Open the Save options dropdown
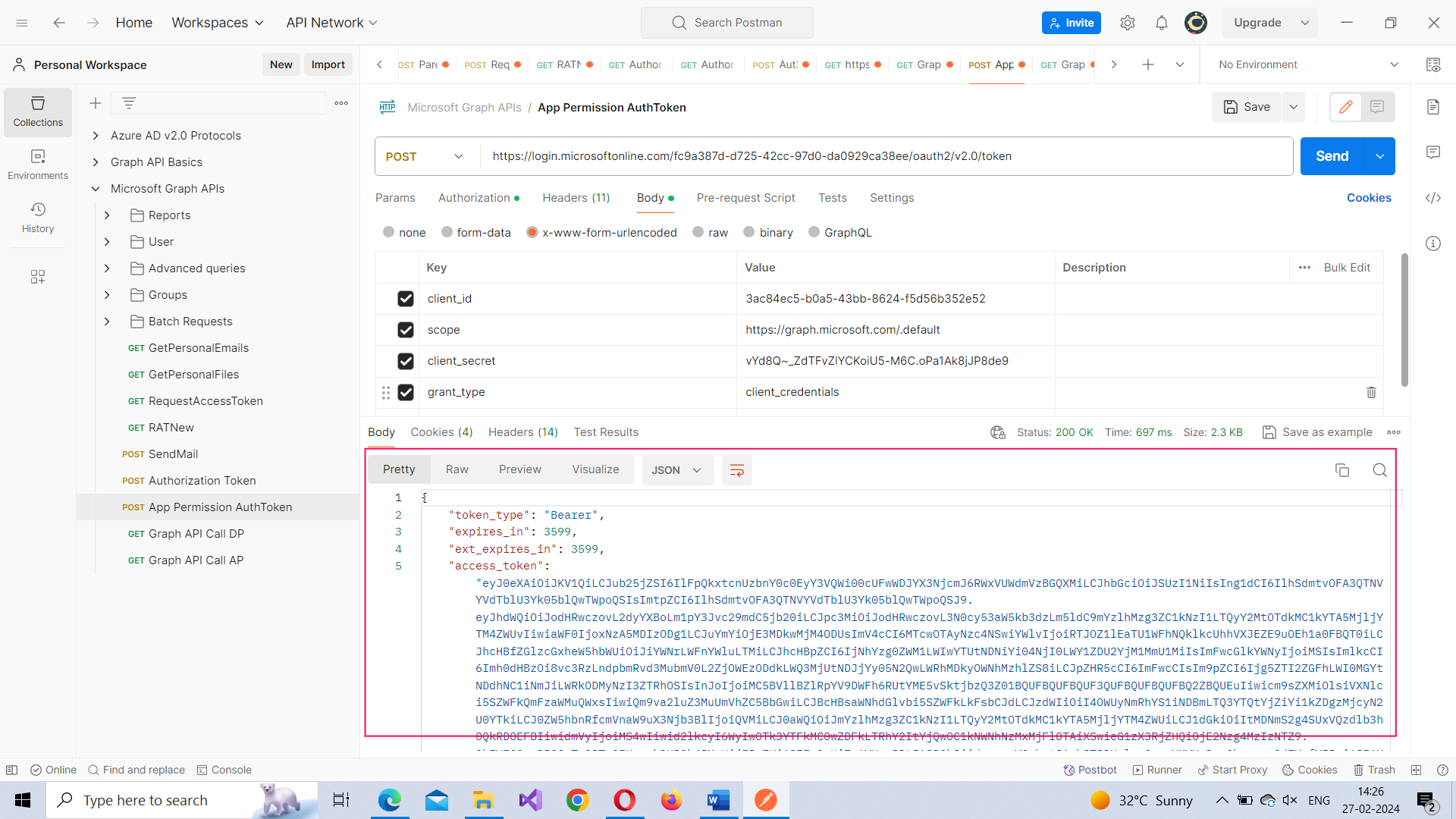The height and width of the screenshot is (819, 1456). pos(1294,107)
